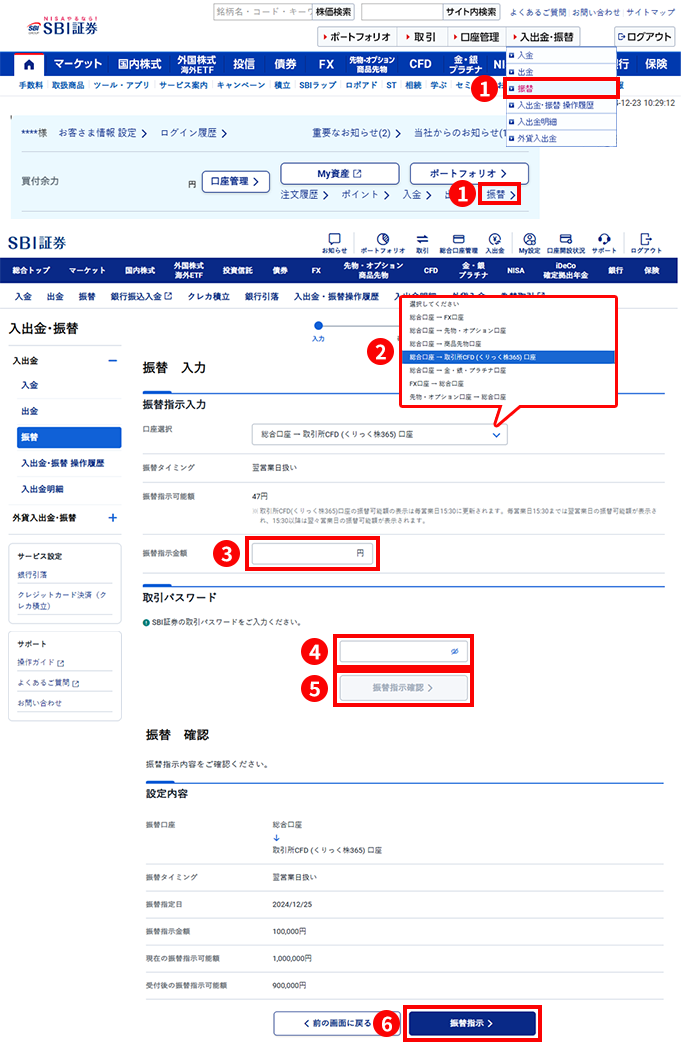
Task: Click SBI証券 logo at top left
Action: (62, 27)
